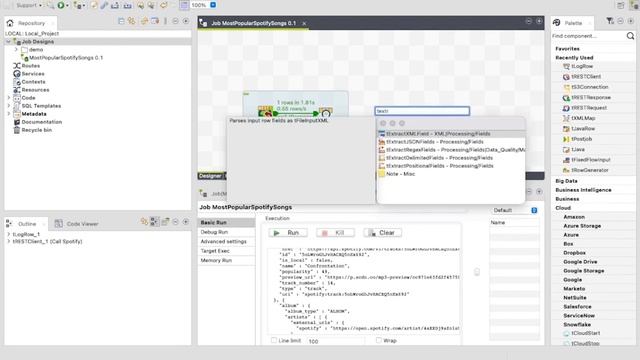640x360 pixels.
Task: Click the Contexts icon in Repository
Action: point(17,82)
